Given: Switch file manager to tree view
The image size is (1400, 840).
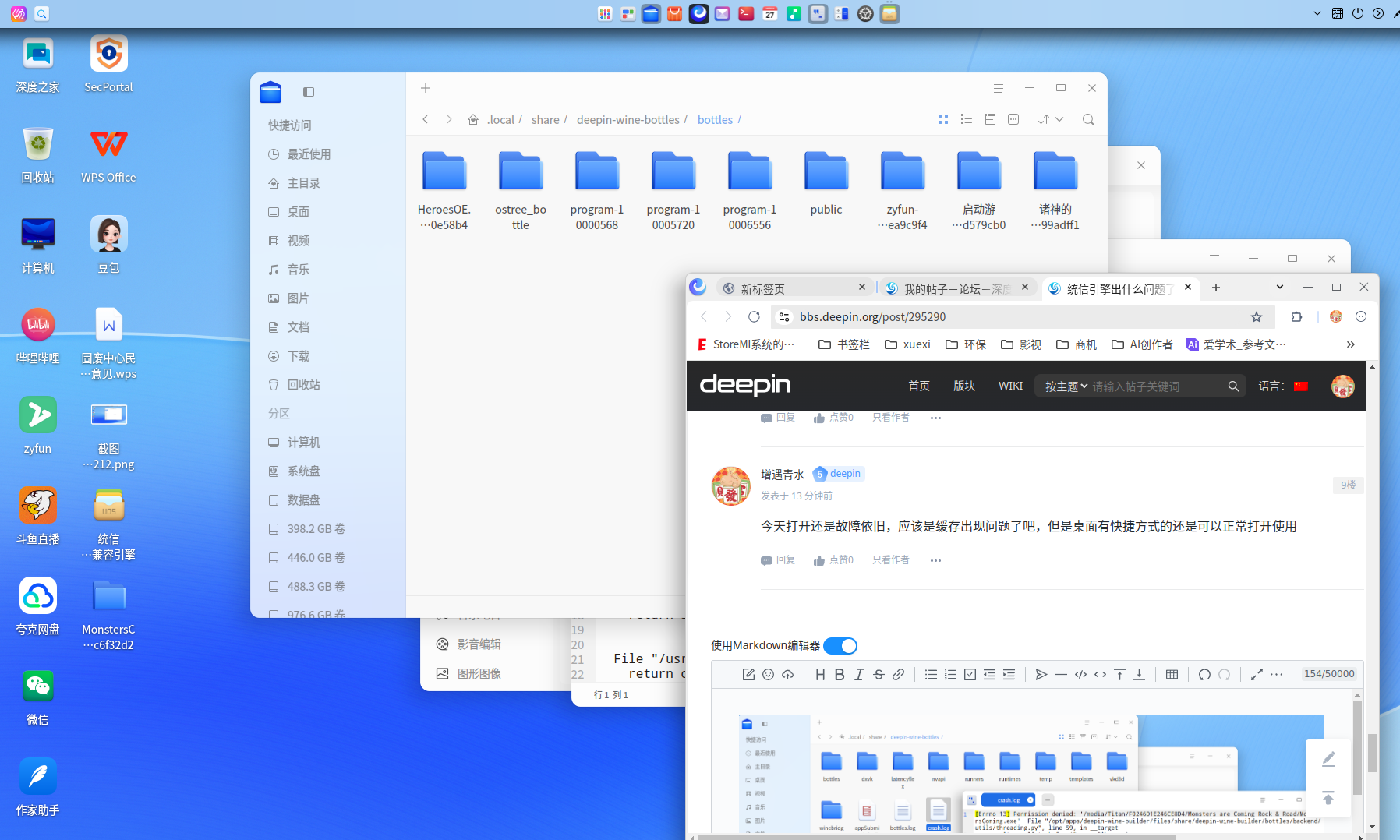Looking at the screenshot, I should click(990, 119).
